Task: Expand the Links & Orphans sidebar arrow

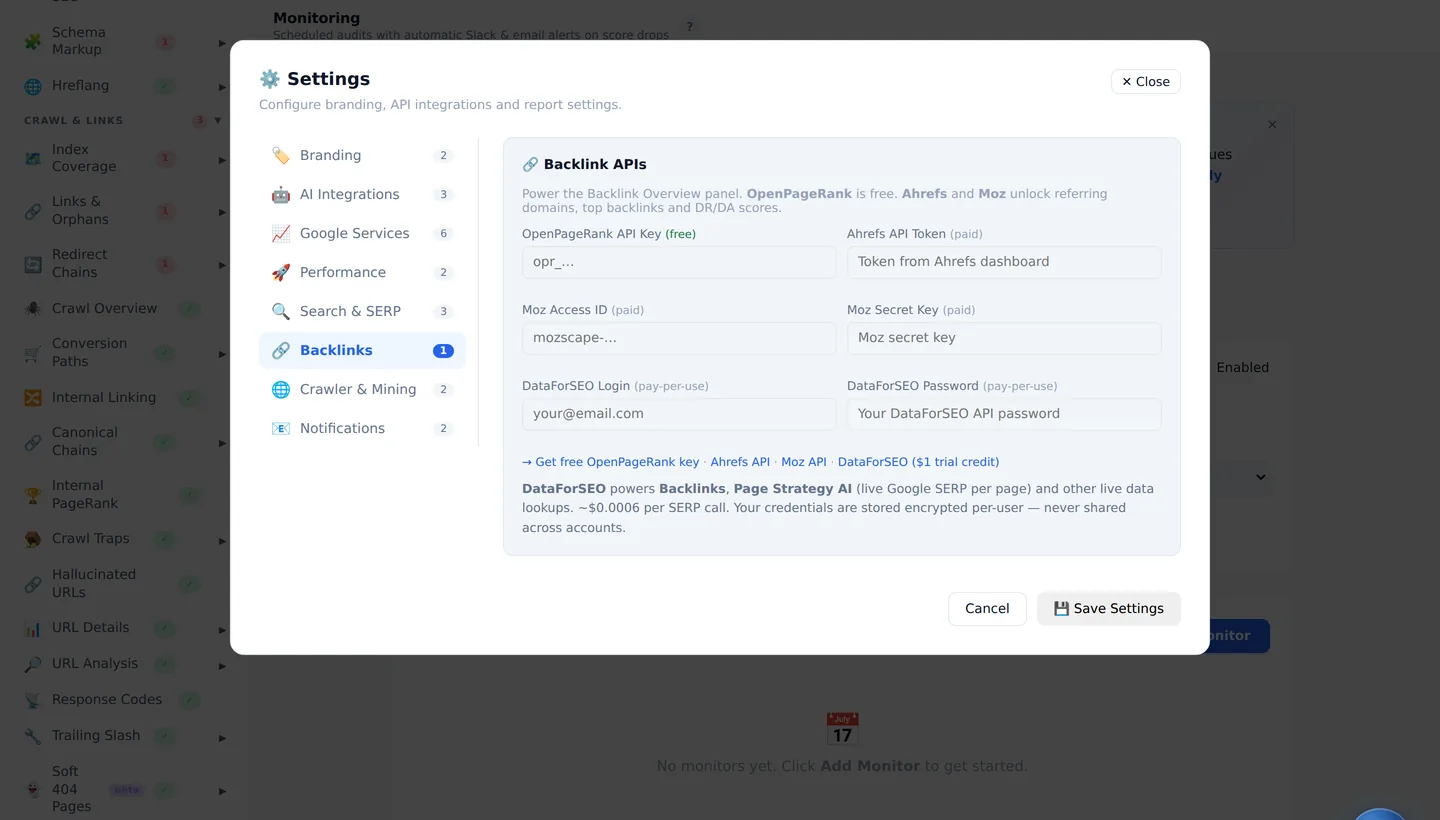Action: coord(222,211)
